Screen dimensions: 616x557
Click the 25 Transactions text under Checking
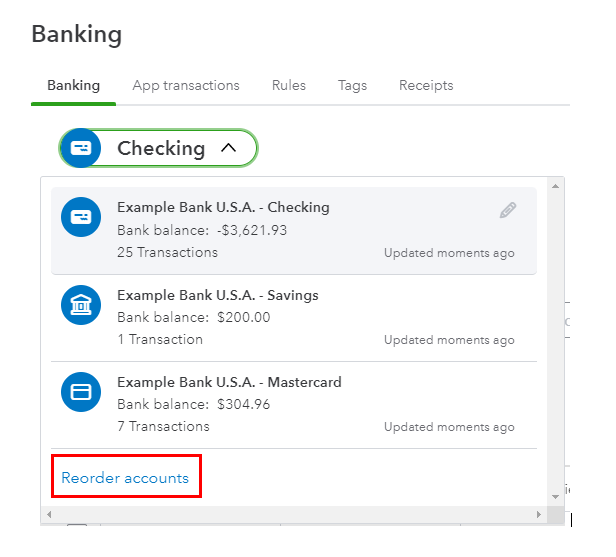pyautogui.click(x=167, y=252)
